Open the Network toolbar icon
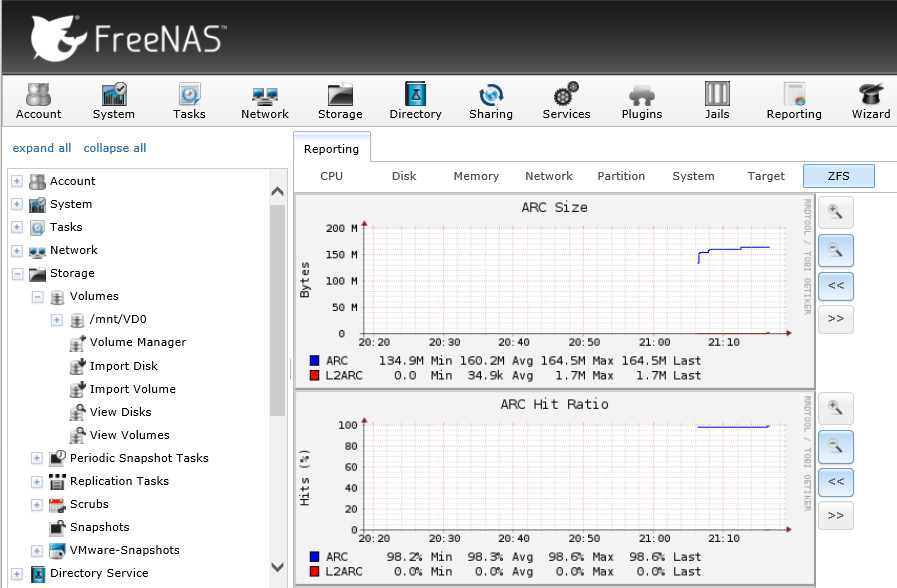This screenshot has height=588, width=897. pyautogui.click(x=265, y=101)
